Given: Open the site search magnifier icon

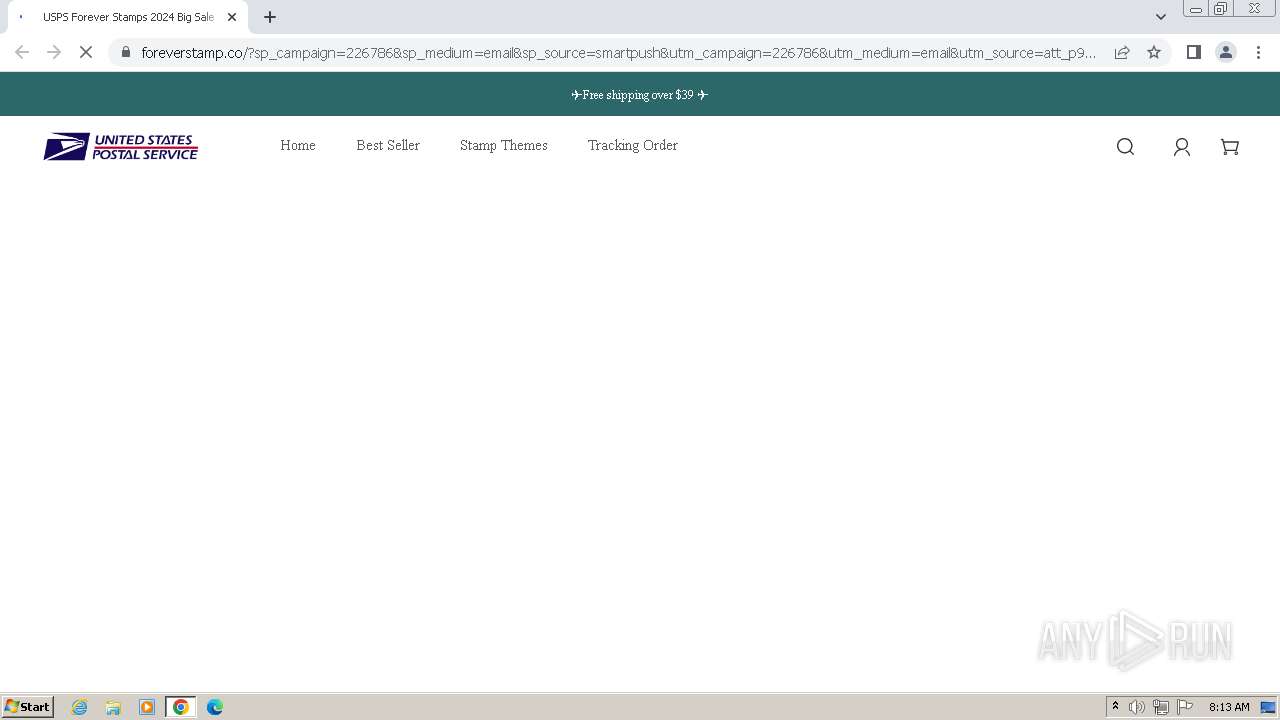Looking at the screenshot, I should 1125,147.
